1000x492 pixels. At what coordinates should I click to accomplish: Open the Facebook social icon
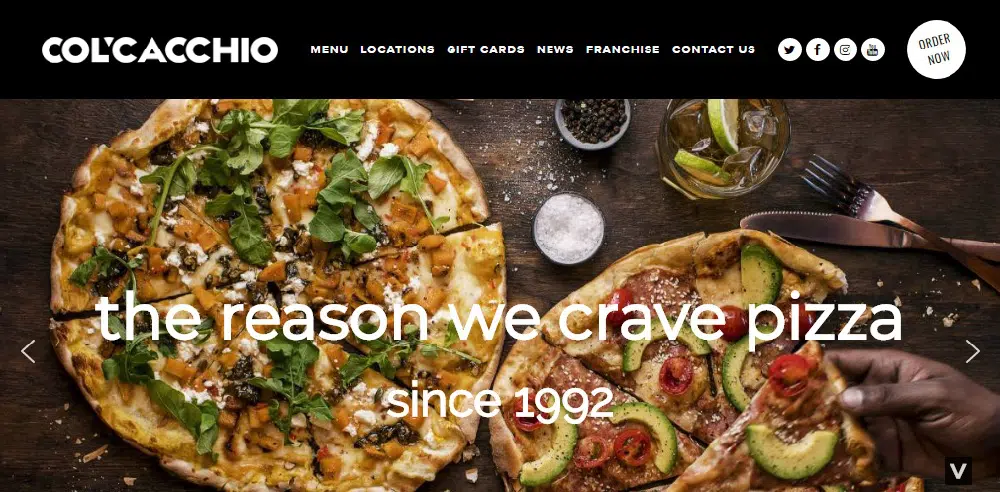point(818,49)
